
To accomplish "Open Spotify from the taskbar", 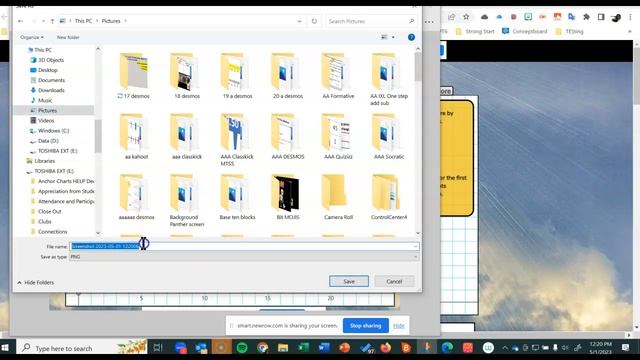I will (x=242, y=348).
